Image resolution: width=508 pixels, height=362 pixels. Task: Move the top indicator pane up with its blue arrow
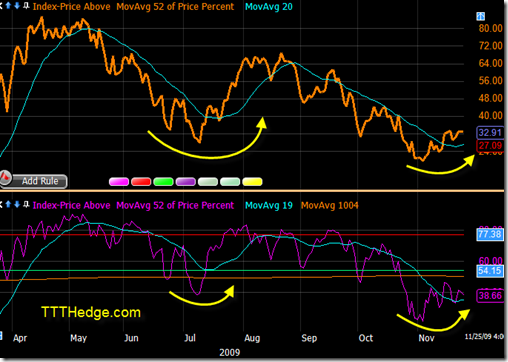[x=8, y=6]
